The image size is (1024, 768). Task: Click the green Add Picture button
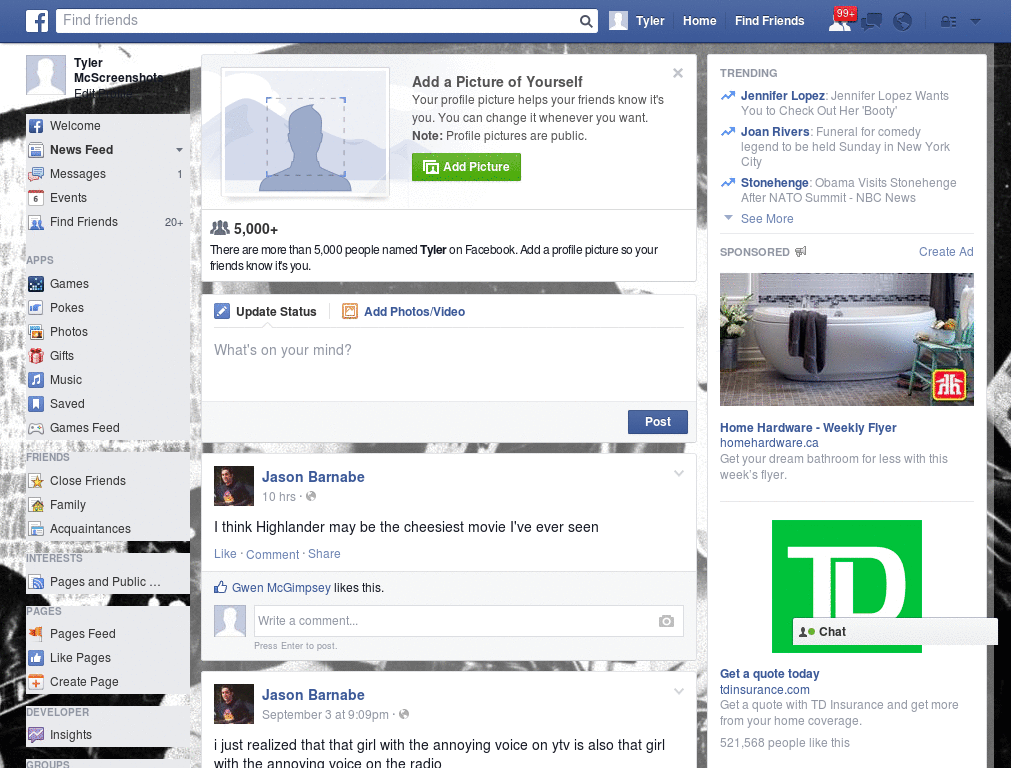point(466,167)
